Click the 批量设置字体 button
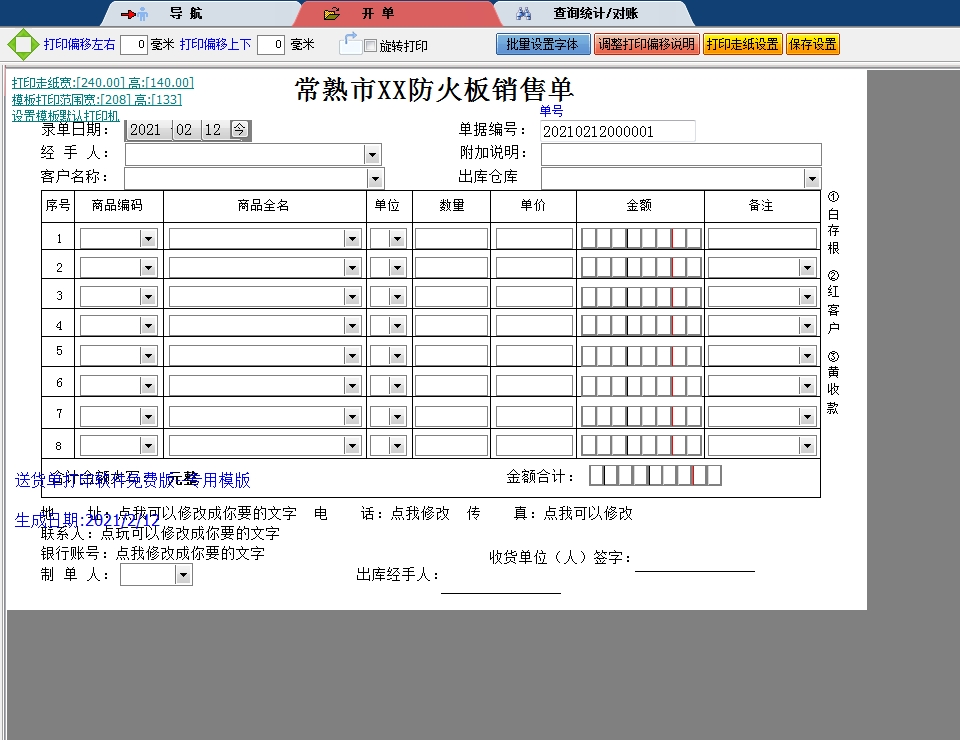 (542, 44)
